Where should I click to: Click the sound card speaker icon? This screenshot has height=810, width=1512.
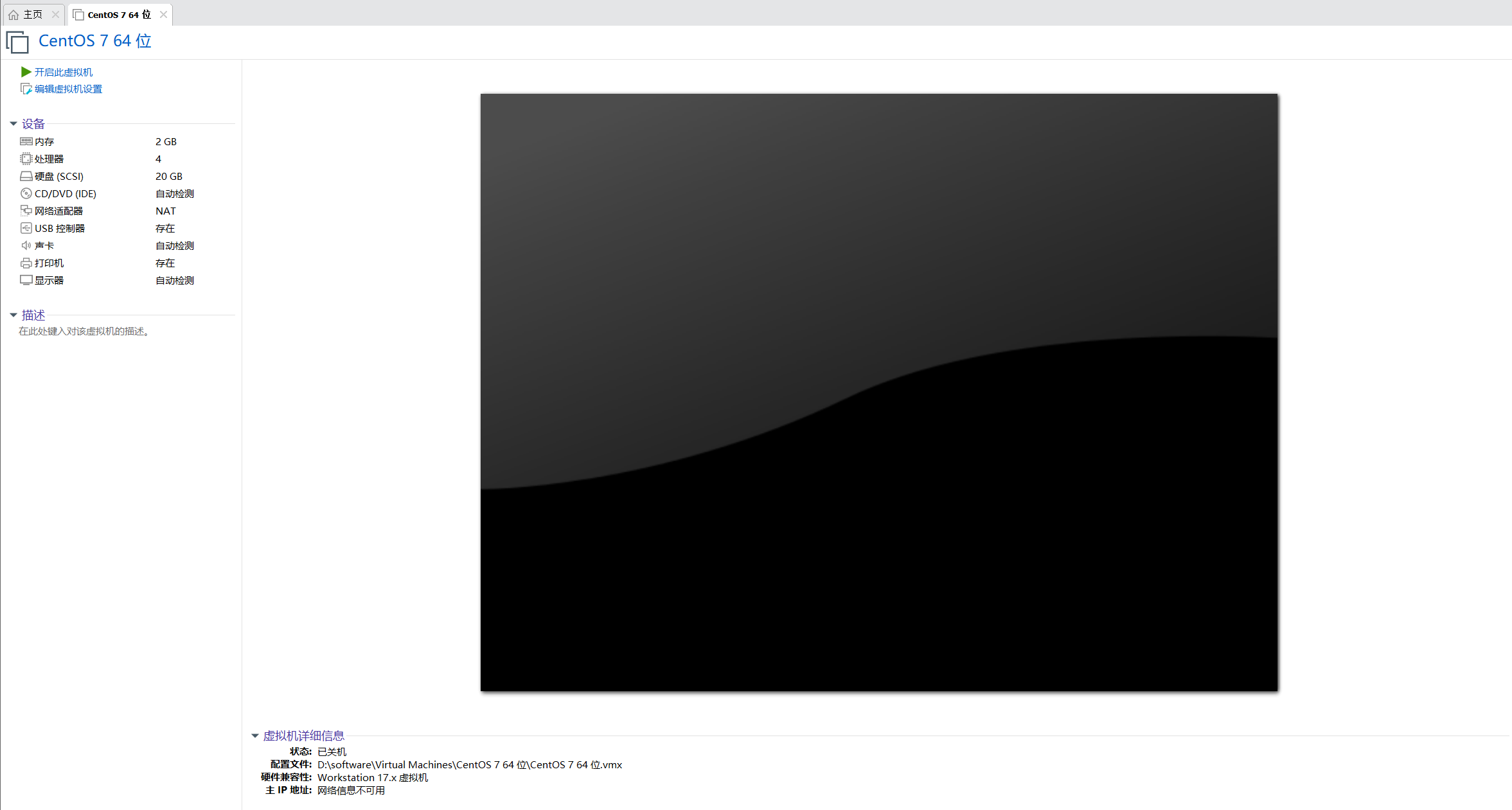(x=26, y=245)
